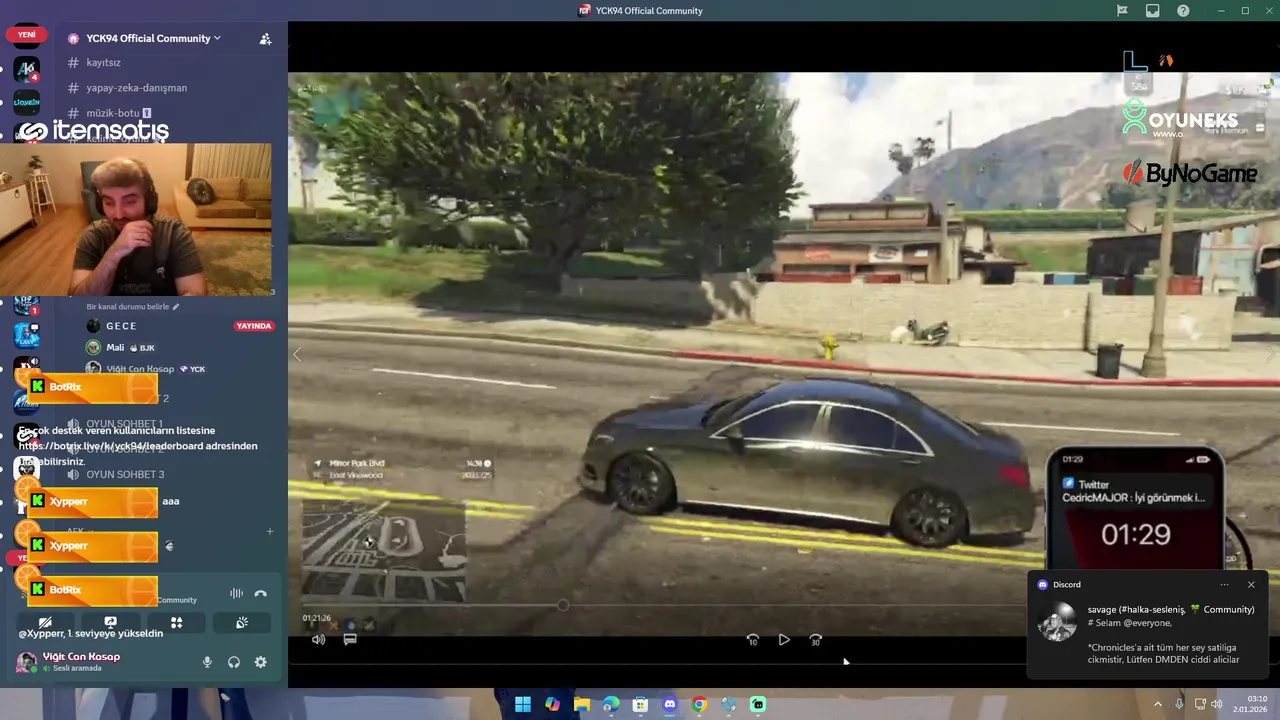
Task: Open the Discord title bar inbox icon
Action: click(x=1153, y=11)
